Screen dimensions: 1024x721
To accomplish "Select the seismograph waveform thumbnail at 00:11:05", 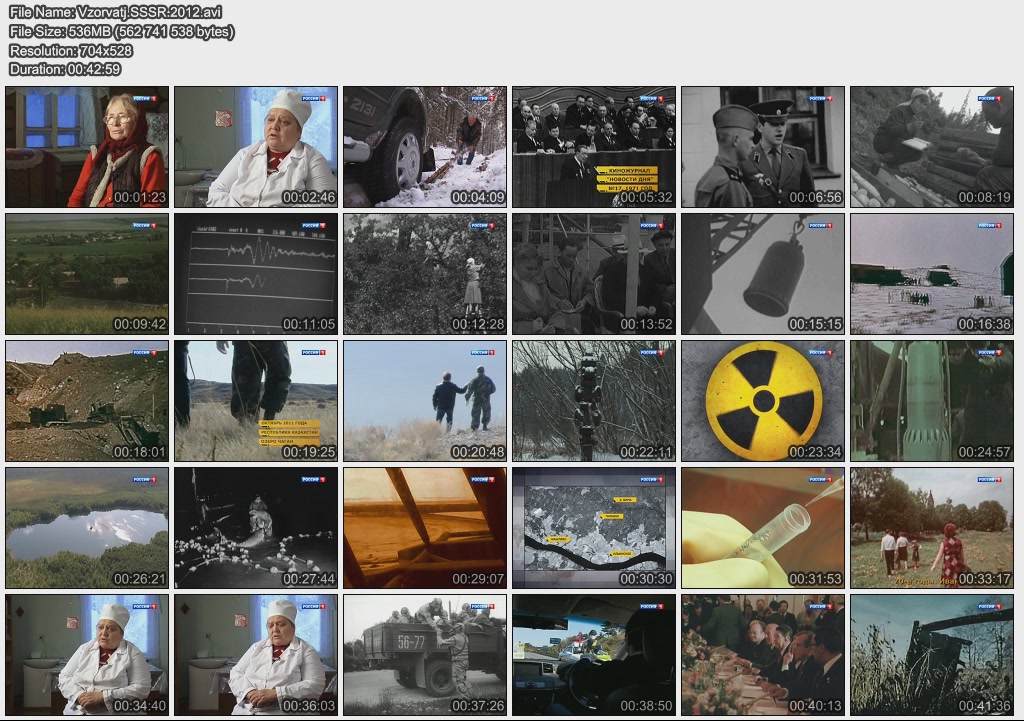I will click(256, 274).
